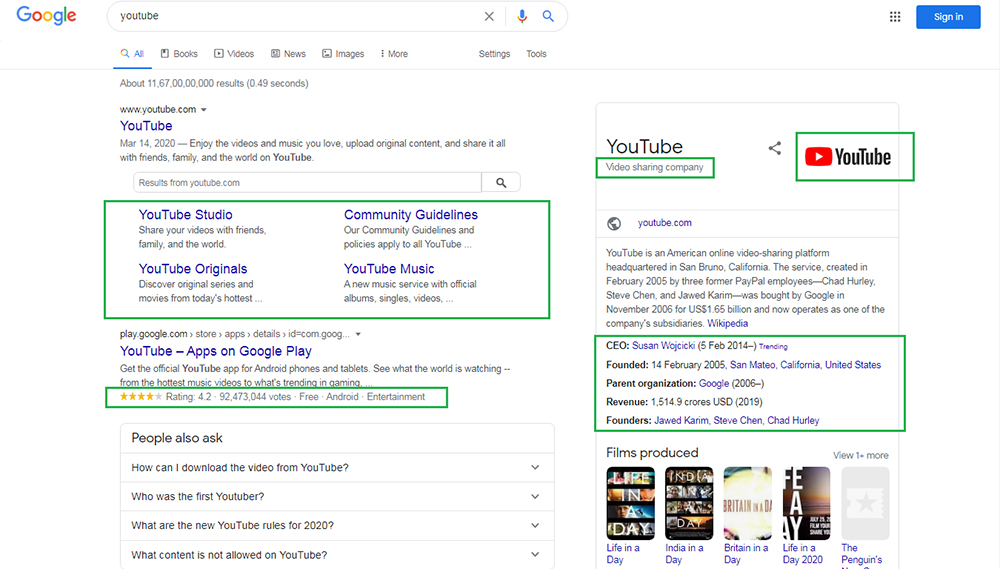This screenshot has height=569, width=1000.
Task: Click the Sign in button
Action: tap(948, 17)
